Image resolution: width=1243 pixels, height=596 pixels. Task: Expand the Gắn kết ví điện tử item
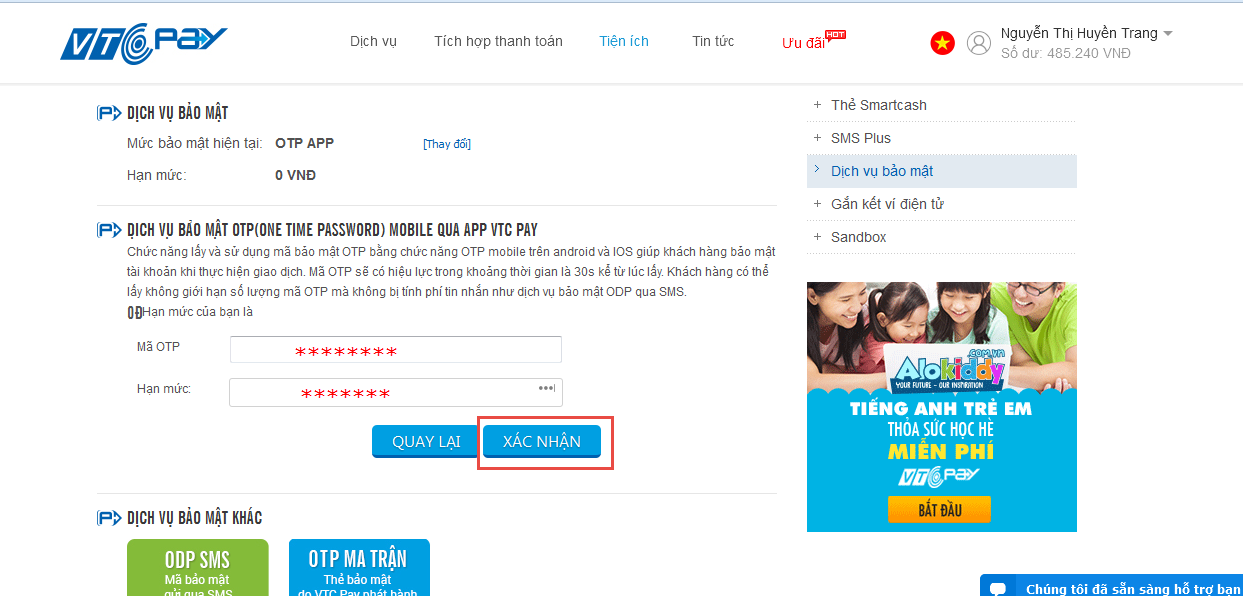[x=941, y=204]
